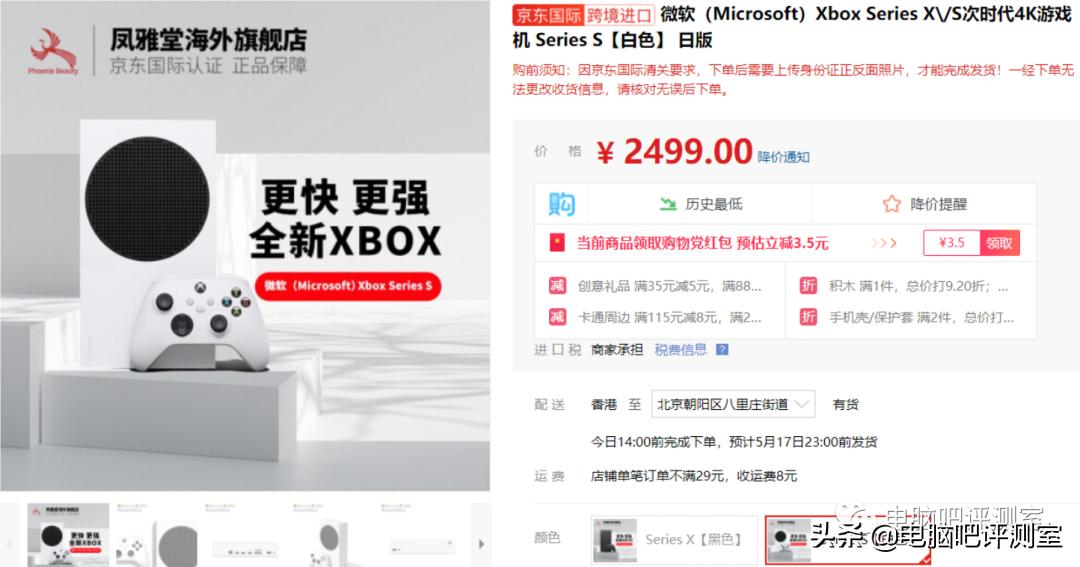Expand the 北京朝阳区八里庄街道 delivery address dropdown
Image resolution: width=1080 pixels, height=567 pixels.
click(733, 404)
